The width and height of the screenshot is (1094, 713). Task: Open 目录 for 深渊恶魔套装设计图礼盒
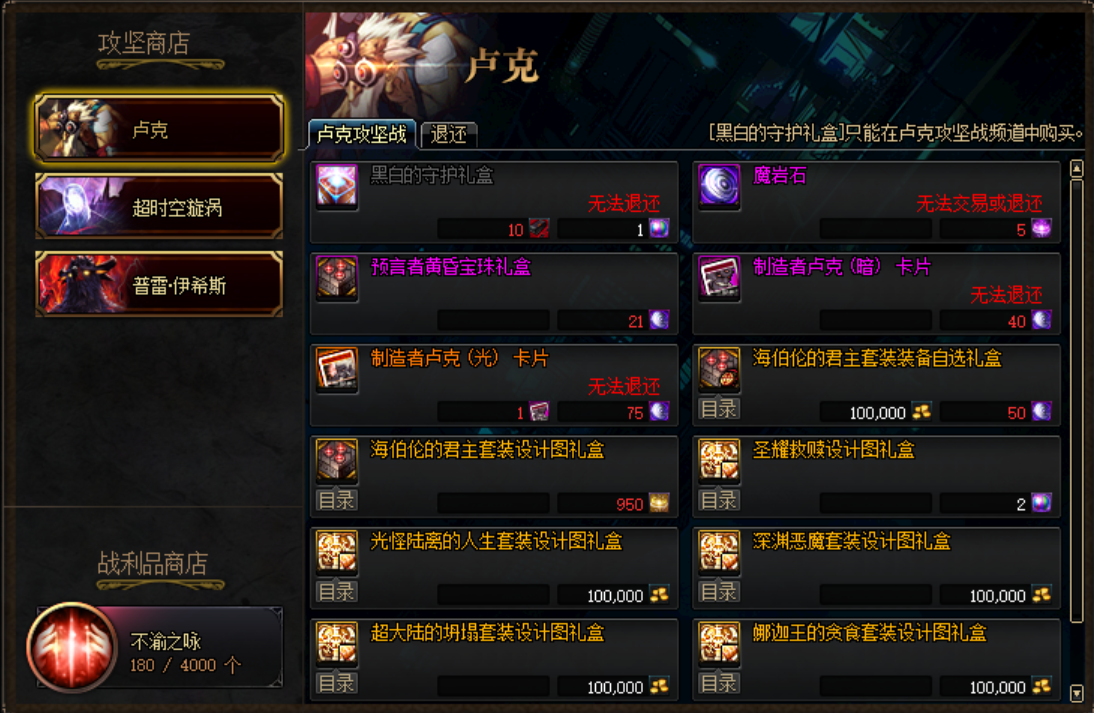click(x=719, y=592)
